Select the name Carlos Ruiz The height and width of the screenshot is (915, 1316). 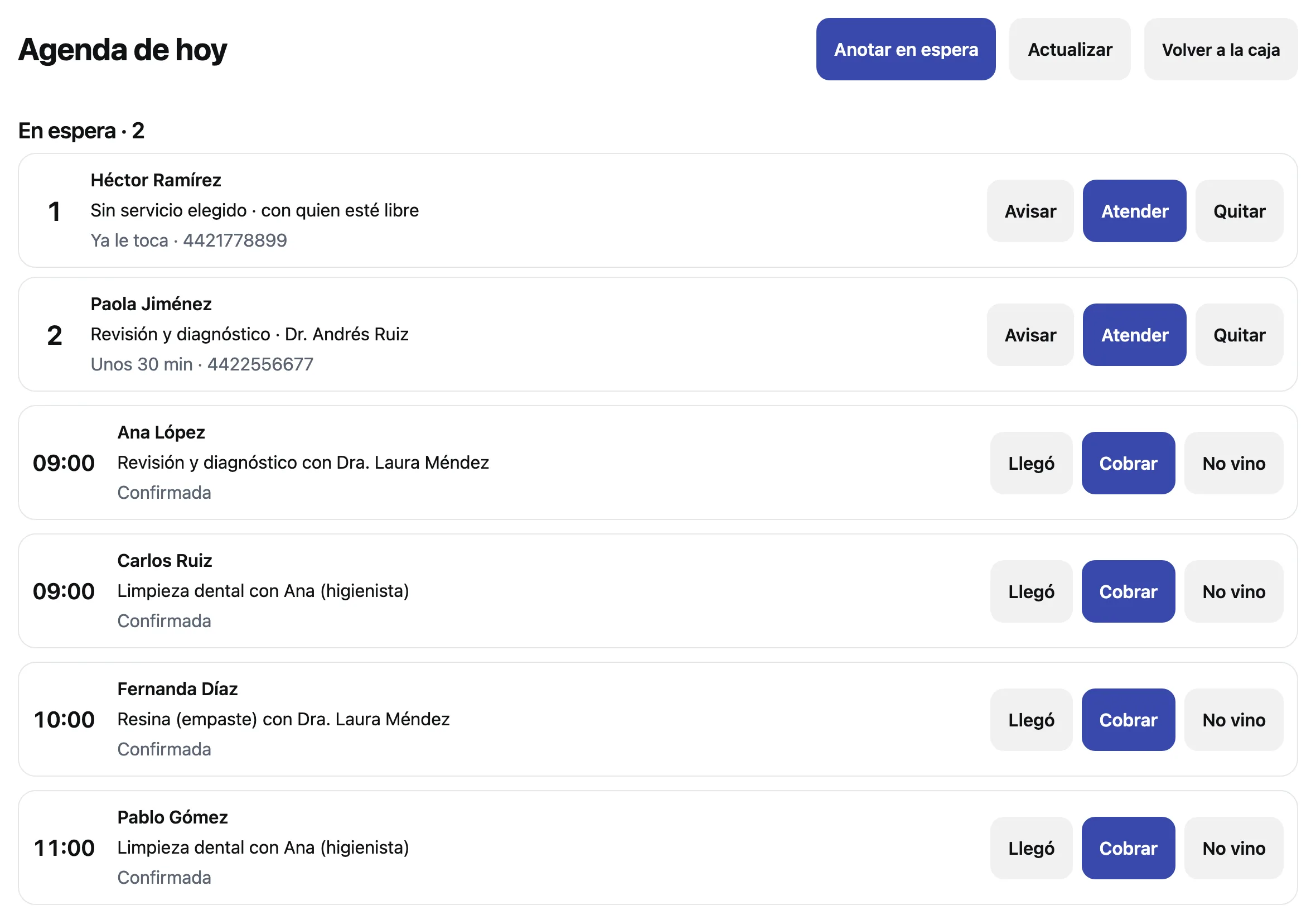[x=164, y=561]
